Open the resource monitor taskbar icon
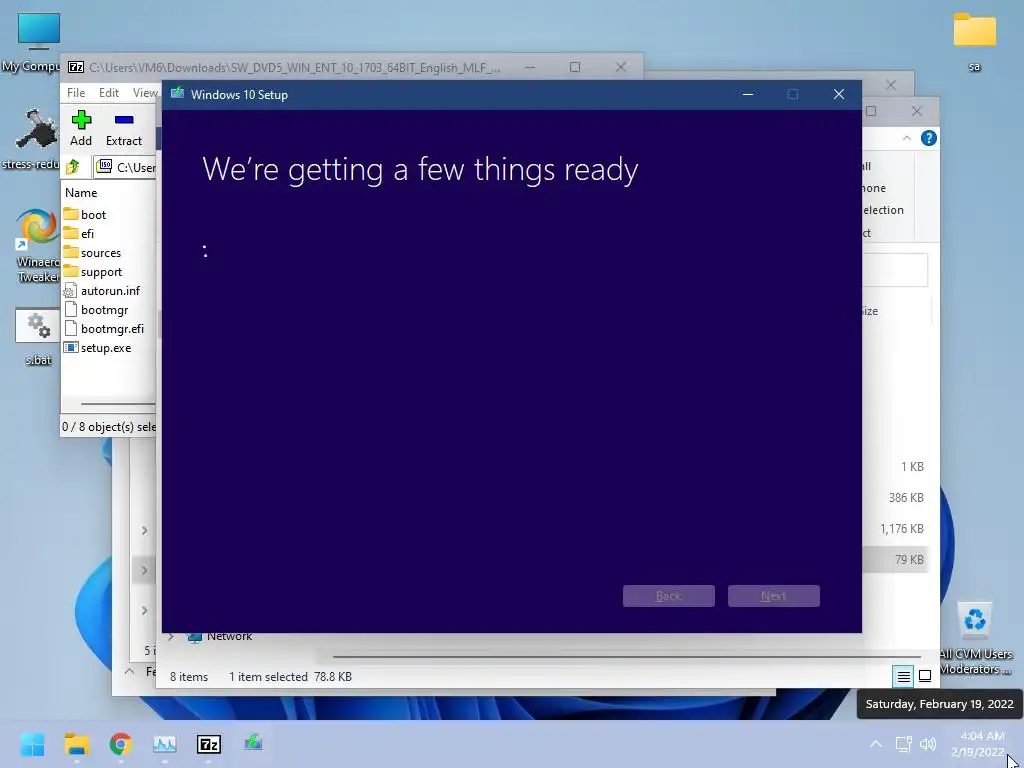The height and width of the screenshot is (768, 1024). [165, 744]
